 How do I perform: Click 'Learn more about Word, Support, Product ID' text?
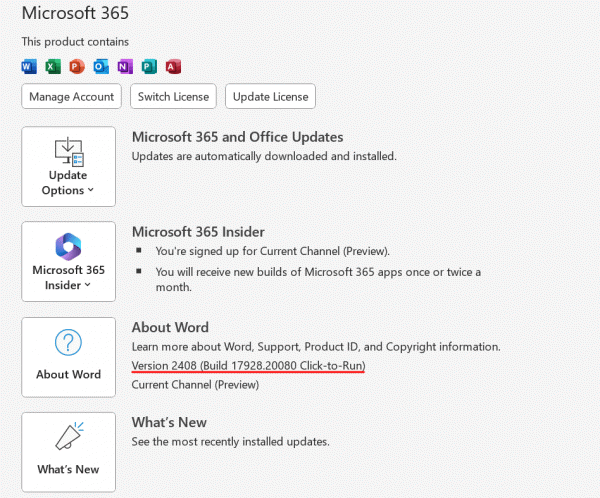tap(316, 347)
